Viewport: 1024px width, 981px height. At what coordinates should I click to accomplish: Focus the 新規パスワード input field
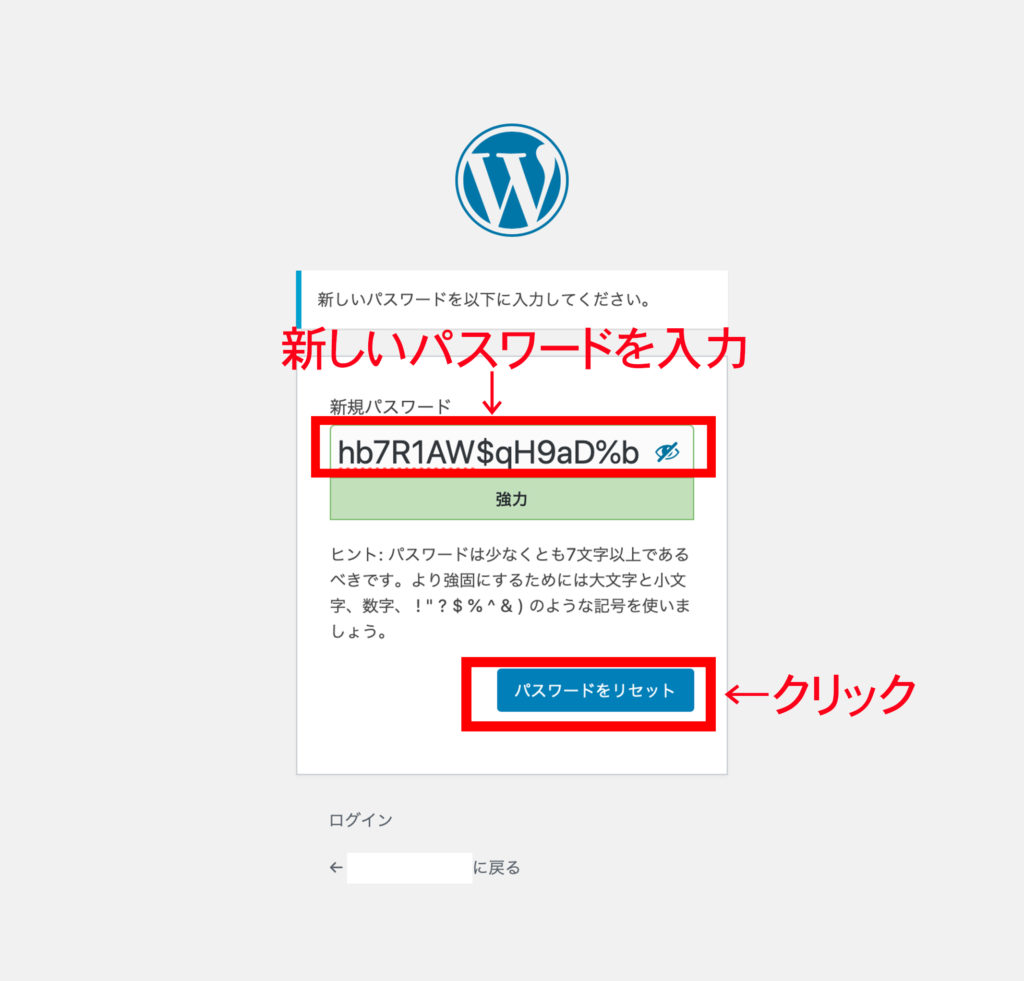coord(511,451)
